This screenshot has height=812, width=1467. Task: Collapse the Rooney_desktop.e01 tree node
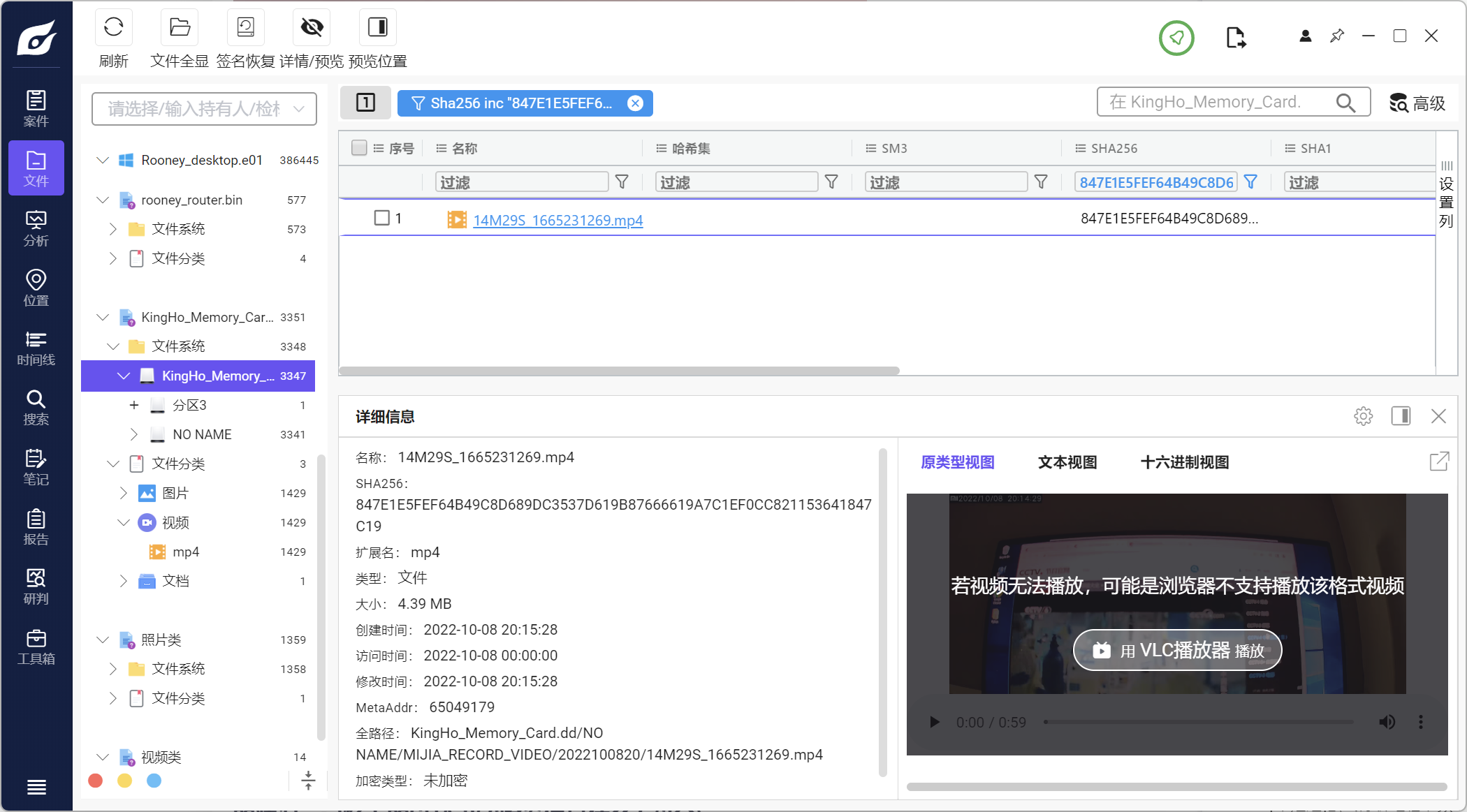103,160
